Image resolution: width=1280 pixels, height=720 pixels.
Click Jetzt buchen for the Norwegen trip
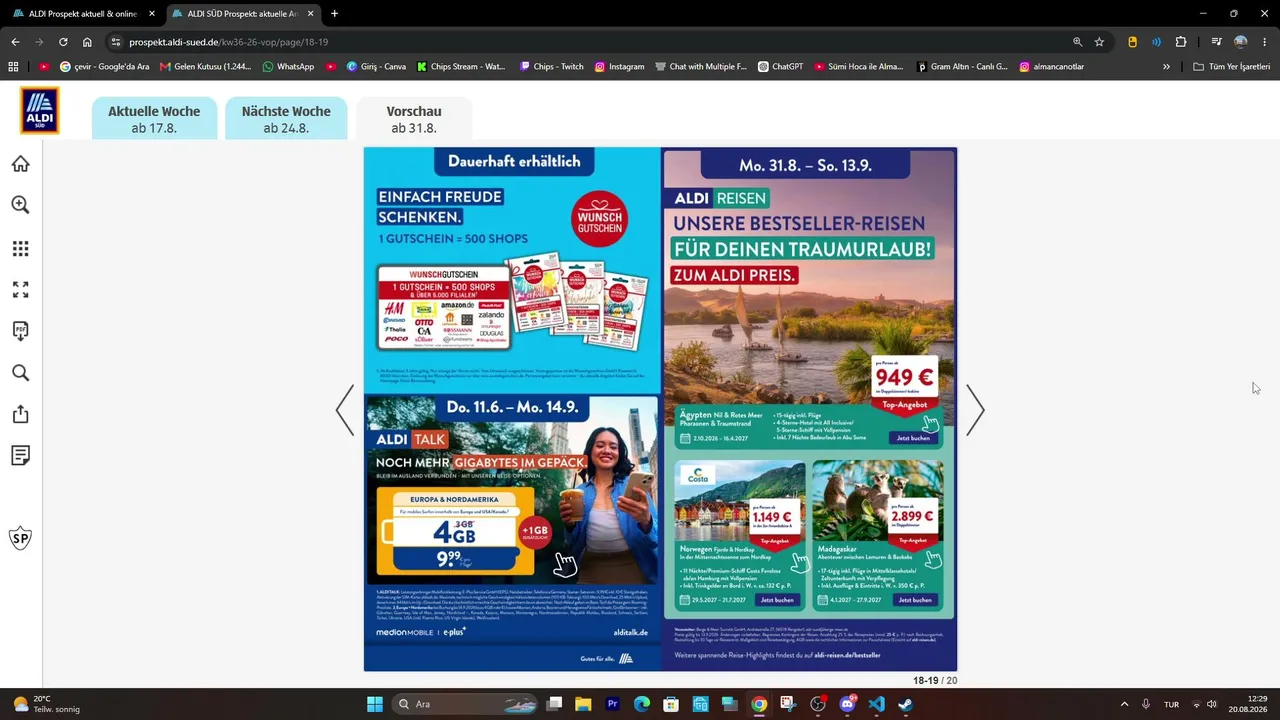(x=777, y=600)
